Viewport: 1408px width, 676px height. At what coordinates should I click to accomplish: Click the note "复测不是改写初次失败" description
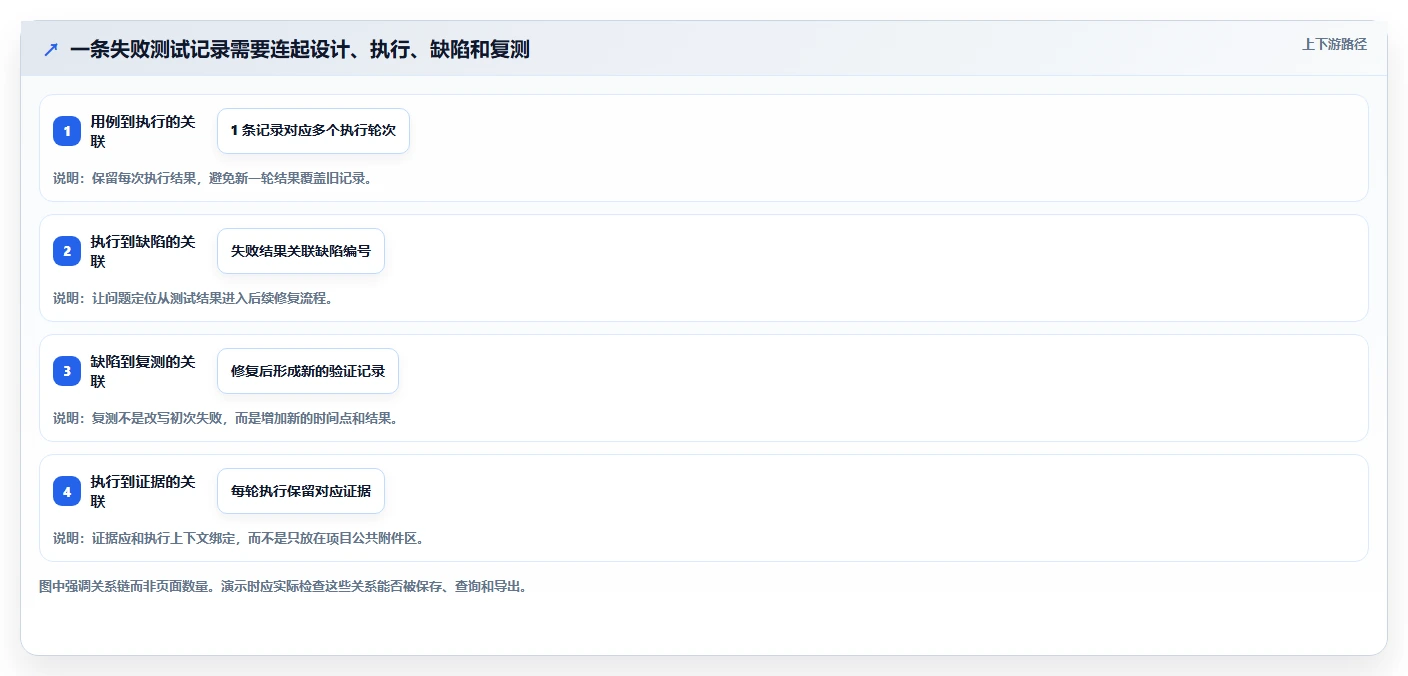tap(226, 418)
